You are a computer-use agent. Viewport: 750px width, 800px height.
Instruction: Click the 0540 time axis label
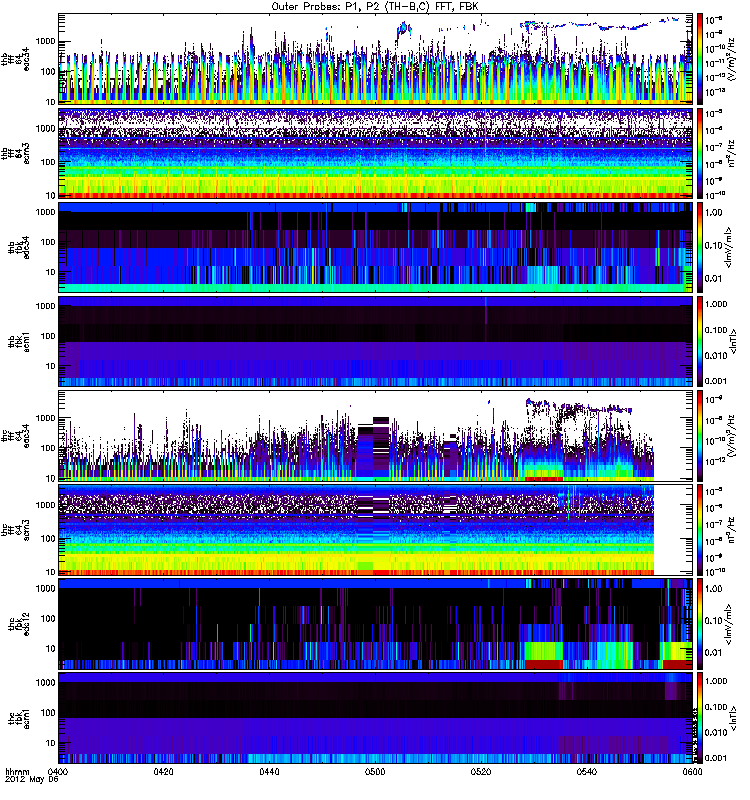pyautogui.click(x=586, y=771)
